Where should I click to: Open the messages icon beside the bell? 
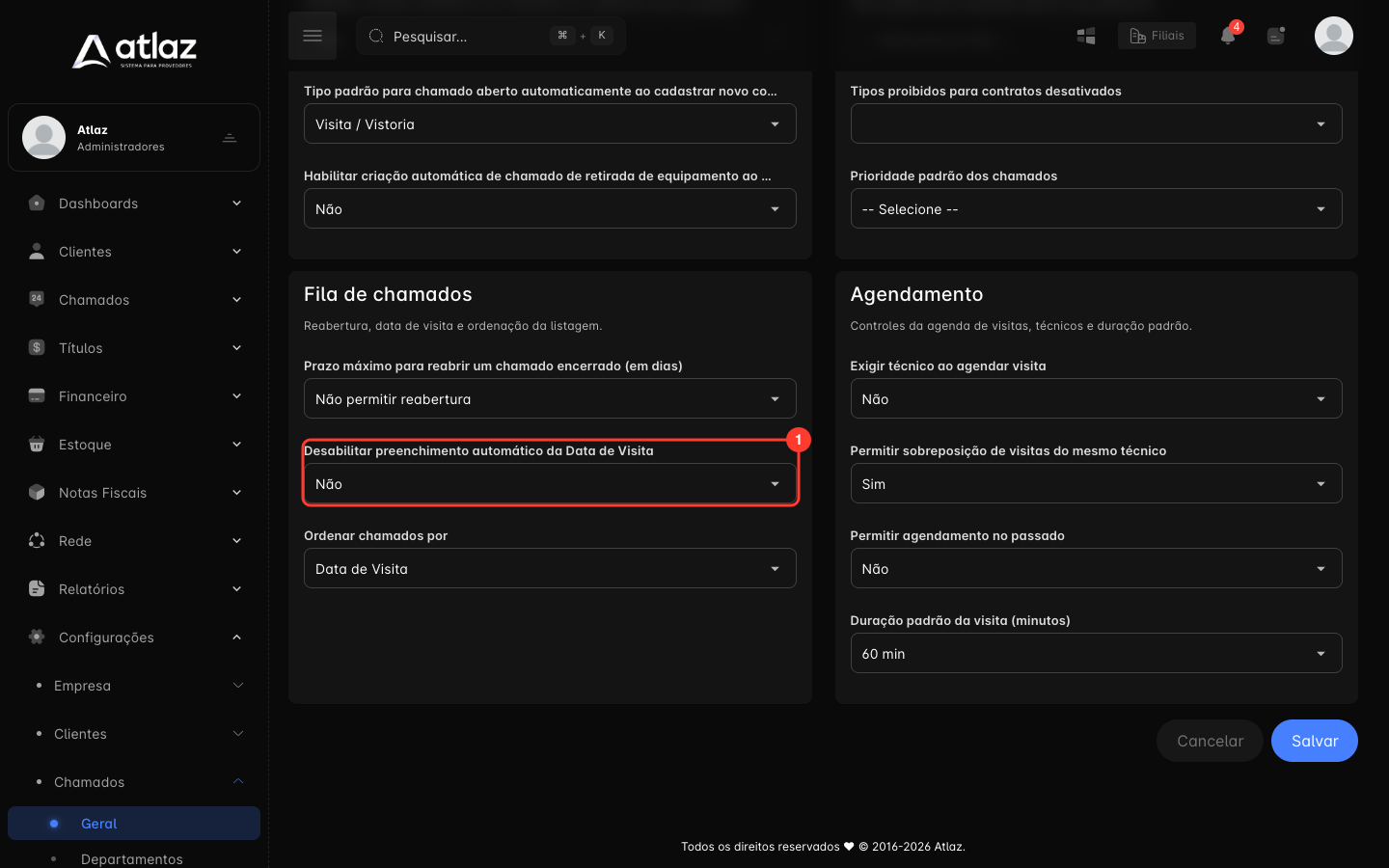click(x=1276, y=36)
